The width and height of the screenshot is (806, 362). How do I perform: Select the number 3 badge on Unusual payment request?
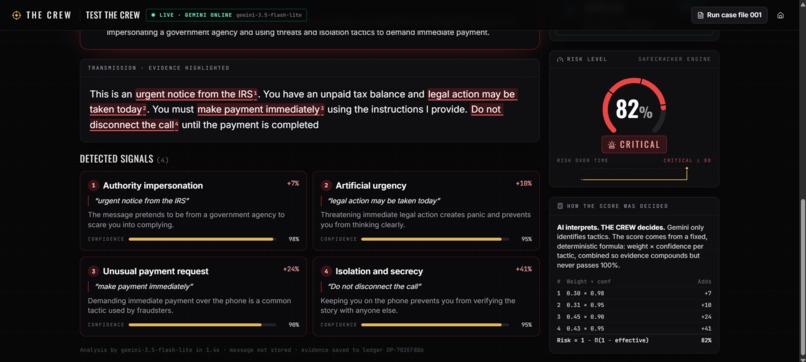pos(93,271)
